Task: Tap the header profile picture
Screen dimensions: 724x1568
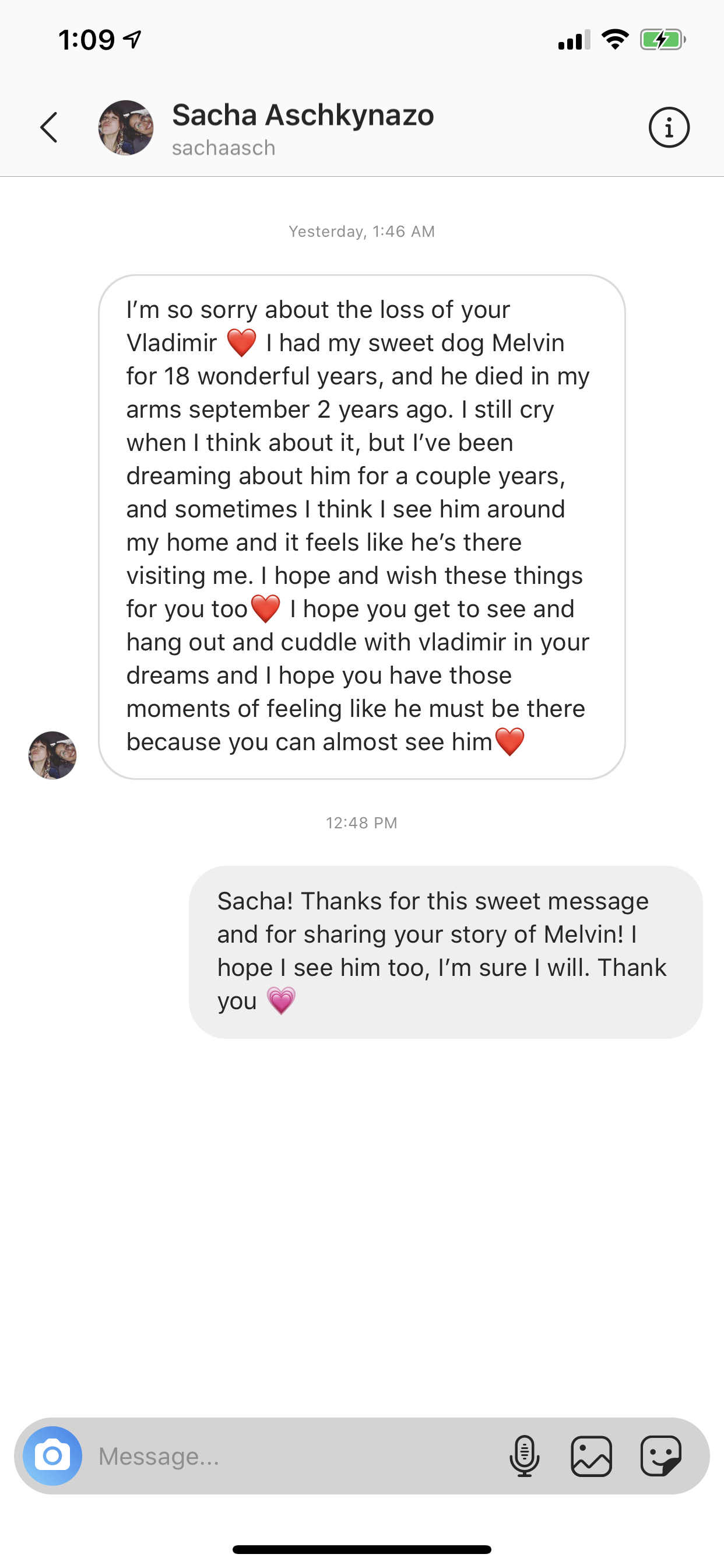Action: [126, 128]
